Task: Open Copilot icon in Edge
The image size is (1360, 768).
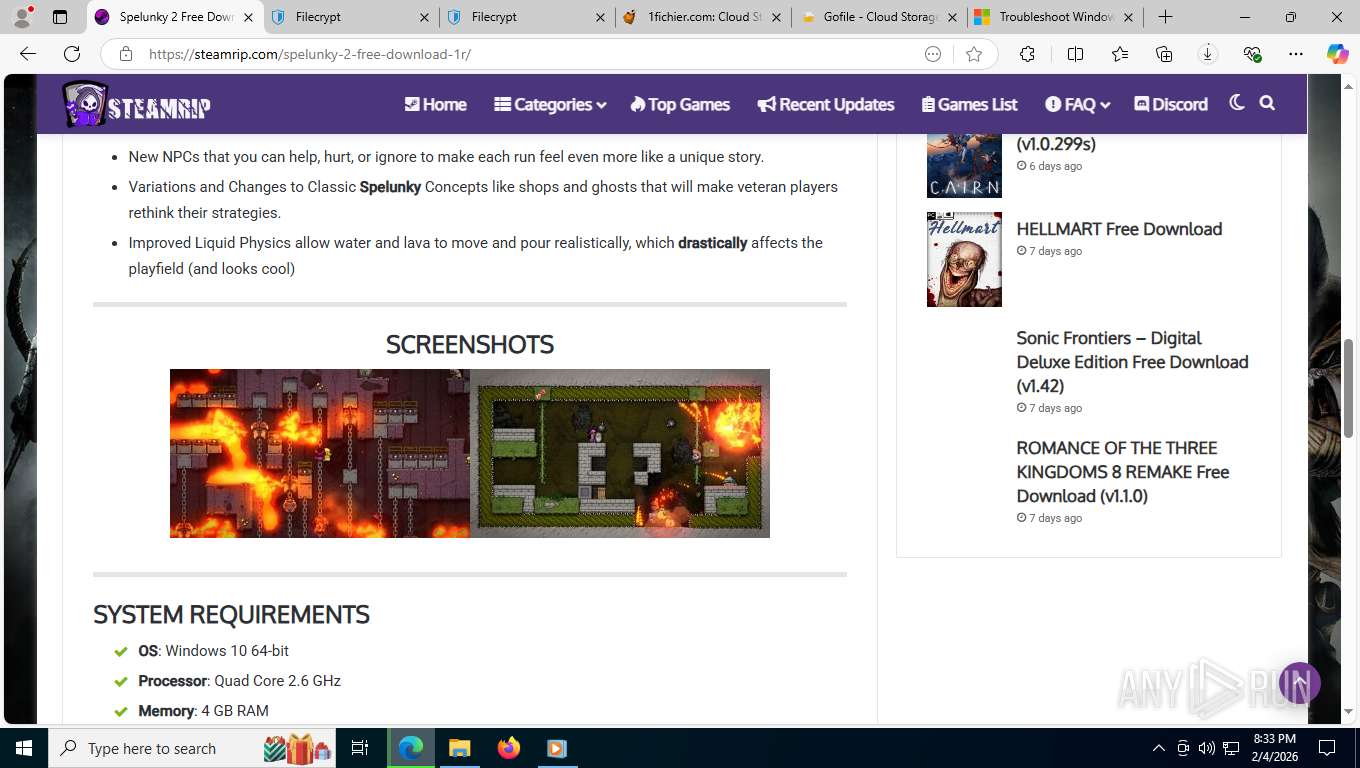Action: (1338, 54)
